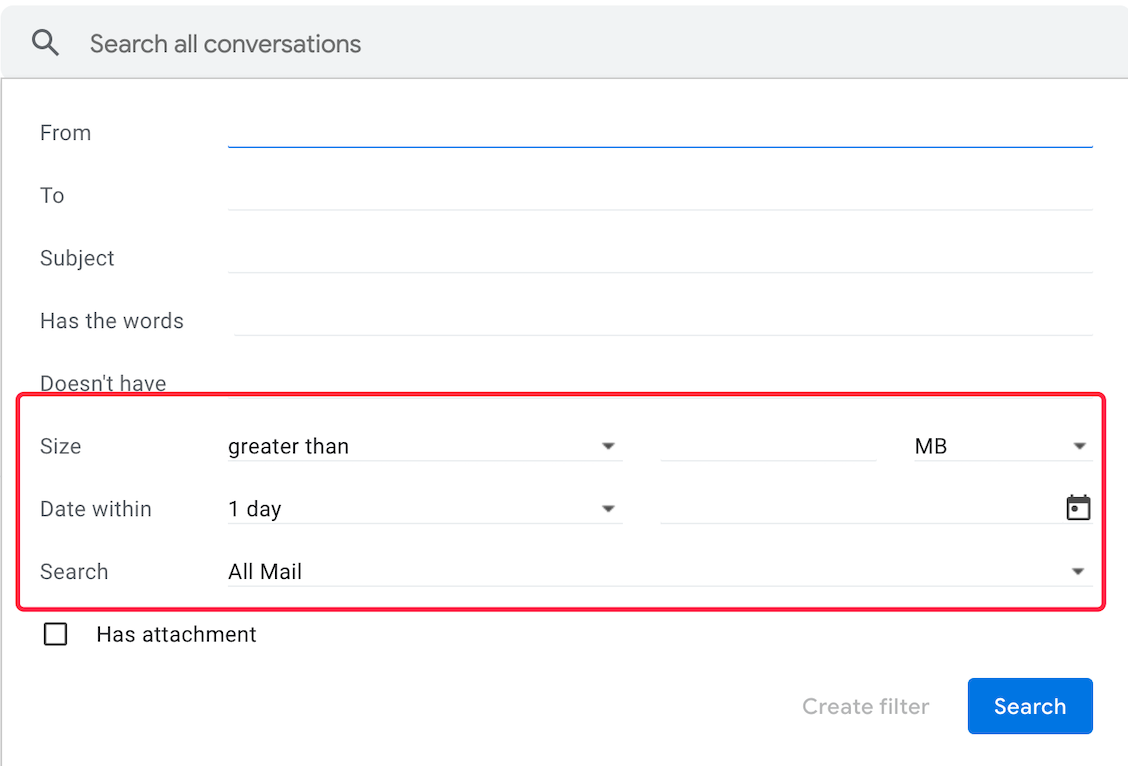Click into the Subject input field

660,257
